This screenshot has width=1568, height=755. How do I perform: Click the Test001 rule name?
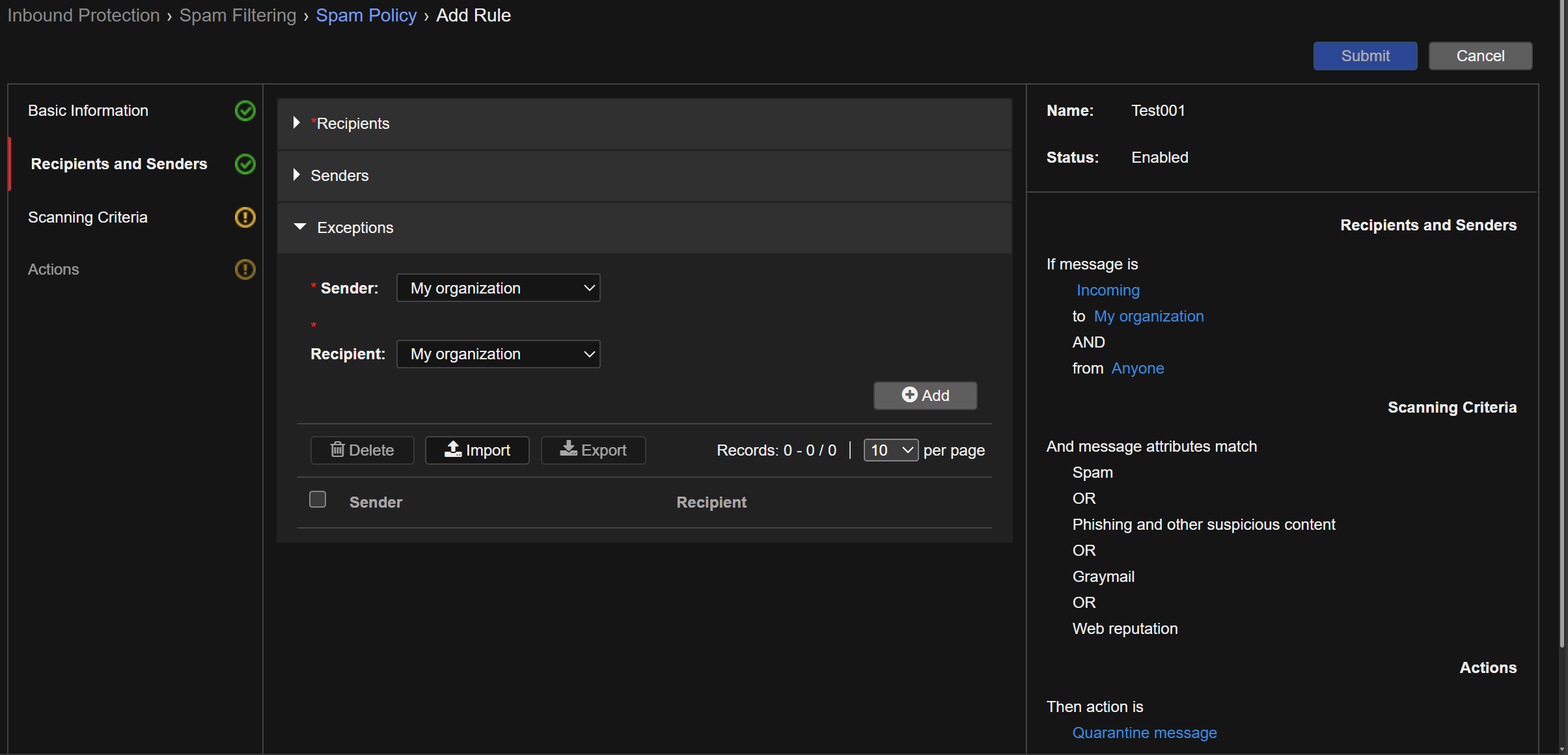pos(1158,111)
